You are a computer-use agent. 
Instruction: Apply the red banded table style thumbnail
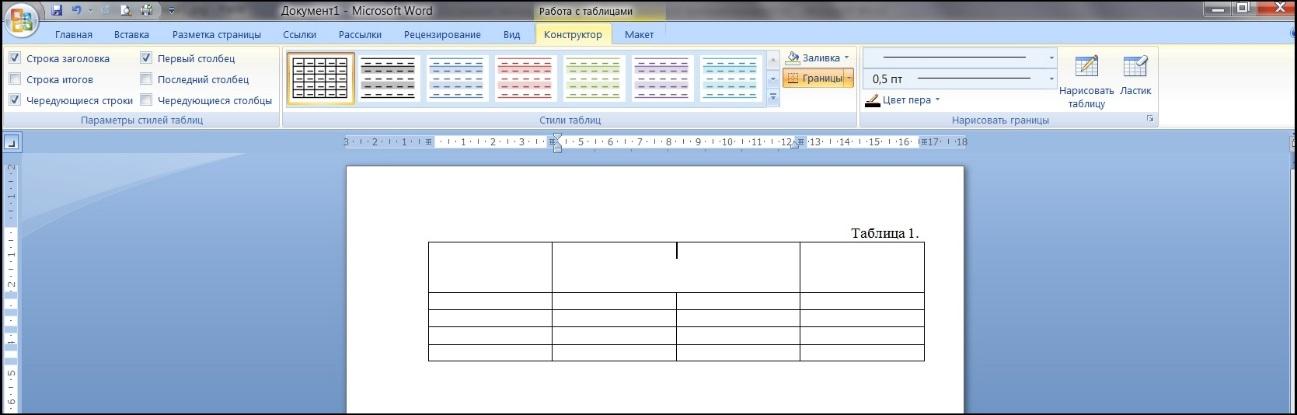click(524, 78)
